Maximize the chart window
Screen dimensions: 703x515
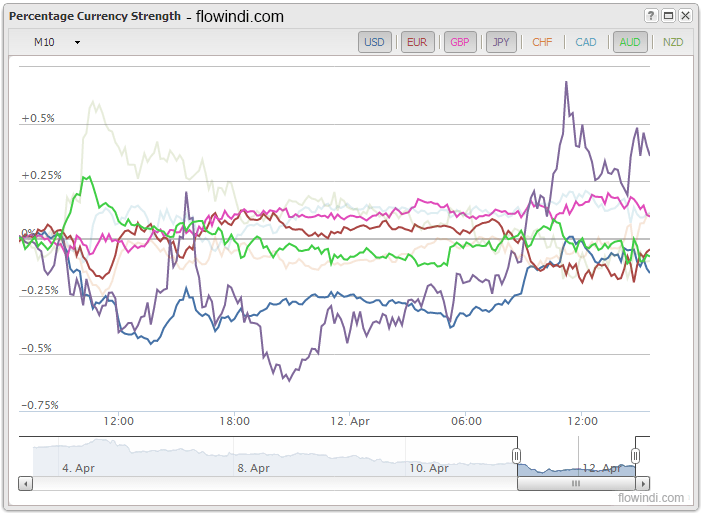tap(668, 16)
